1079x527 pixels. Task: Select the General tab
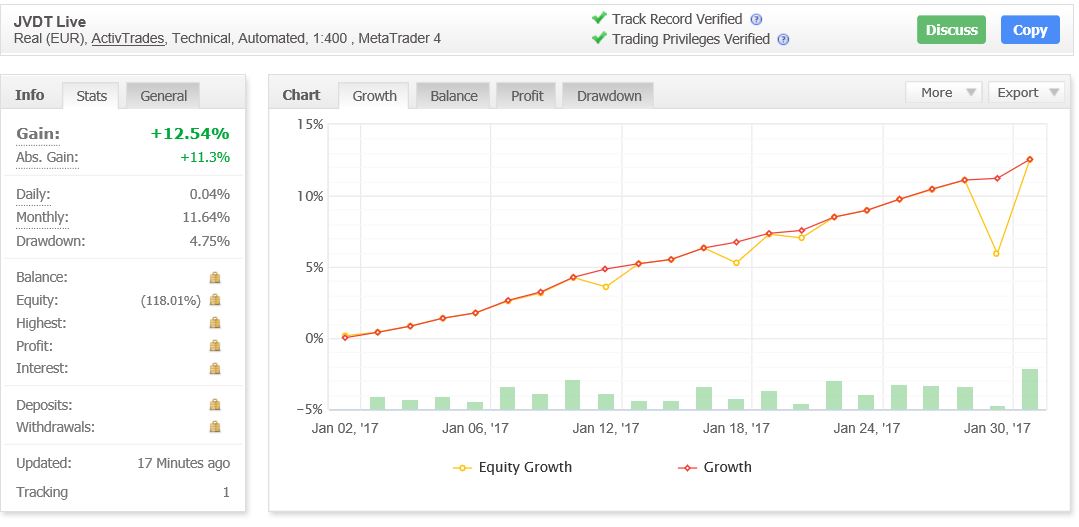click(x=163, y=96)
